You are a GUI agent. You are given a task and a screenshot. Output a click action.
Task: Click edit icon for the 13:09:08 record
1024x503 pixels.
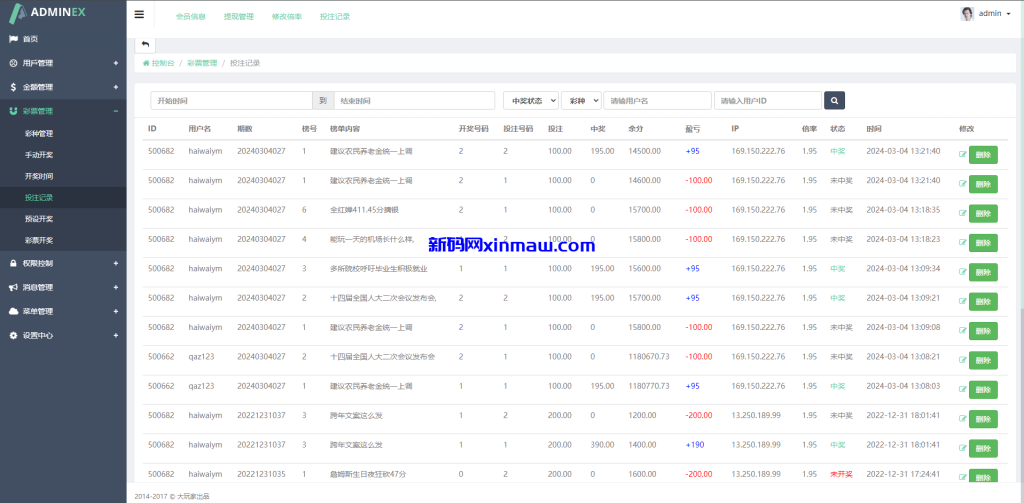(962, 331)
